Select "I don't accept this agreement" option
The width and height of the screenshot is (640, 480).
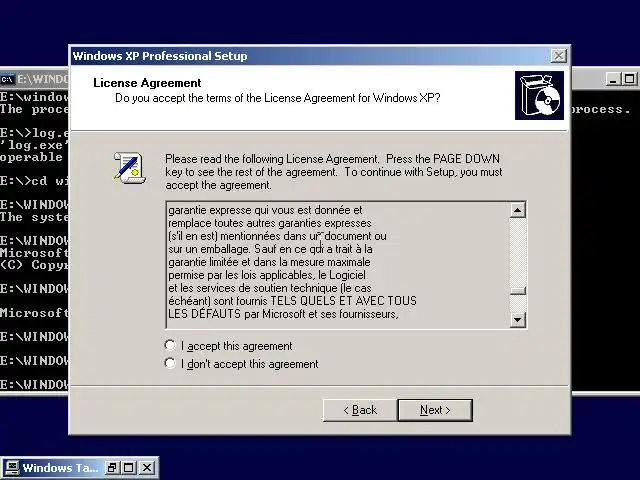pos(170,363)
